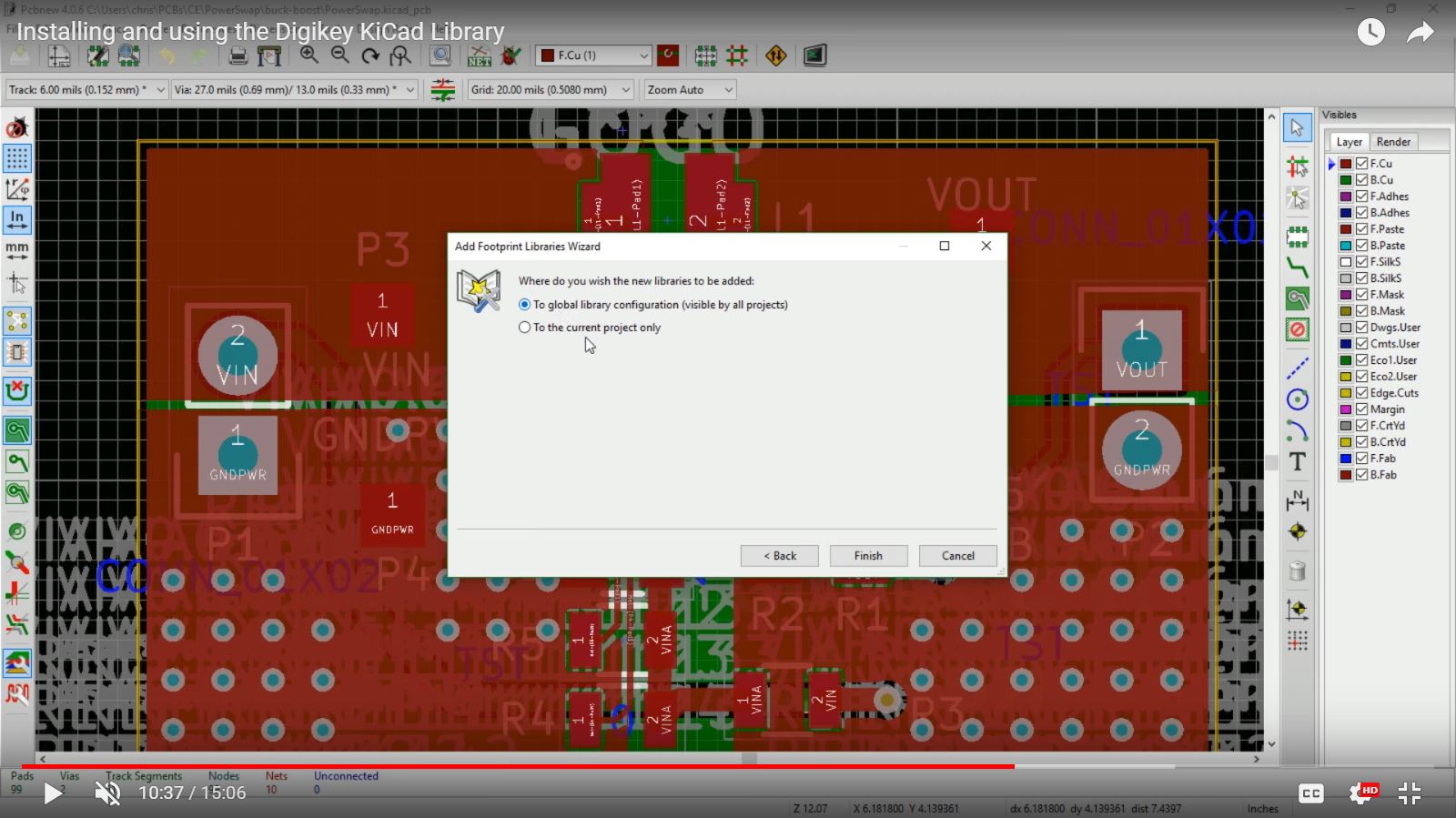Toggle Edge.Cuts layer visibility checkbox
Screen dimensions: 1456x818
(x=1362, y=393)
